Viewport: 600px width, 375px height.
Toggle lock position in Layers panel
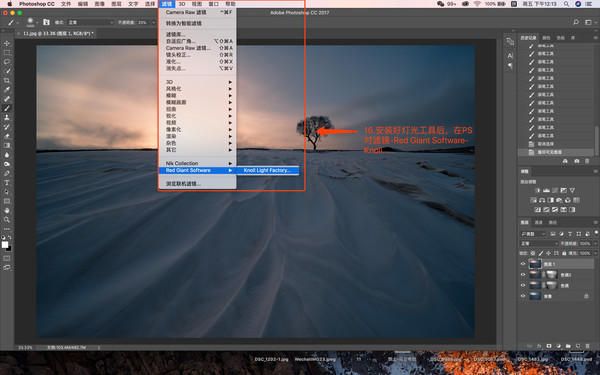tap(549, 253)
